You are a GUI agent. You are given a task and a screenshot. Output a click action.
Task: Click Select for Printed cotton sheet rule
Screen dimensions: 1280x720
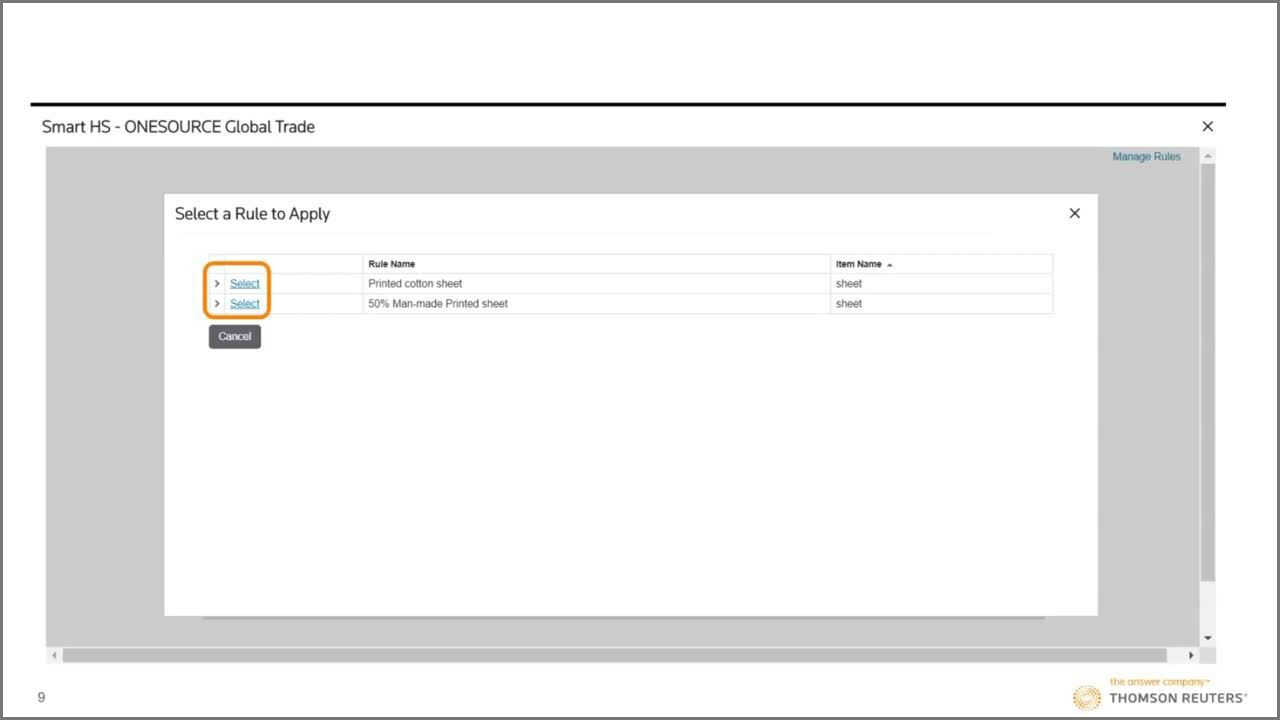244,284
